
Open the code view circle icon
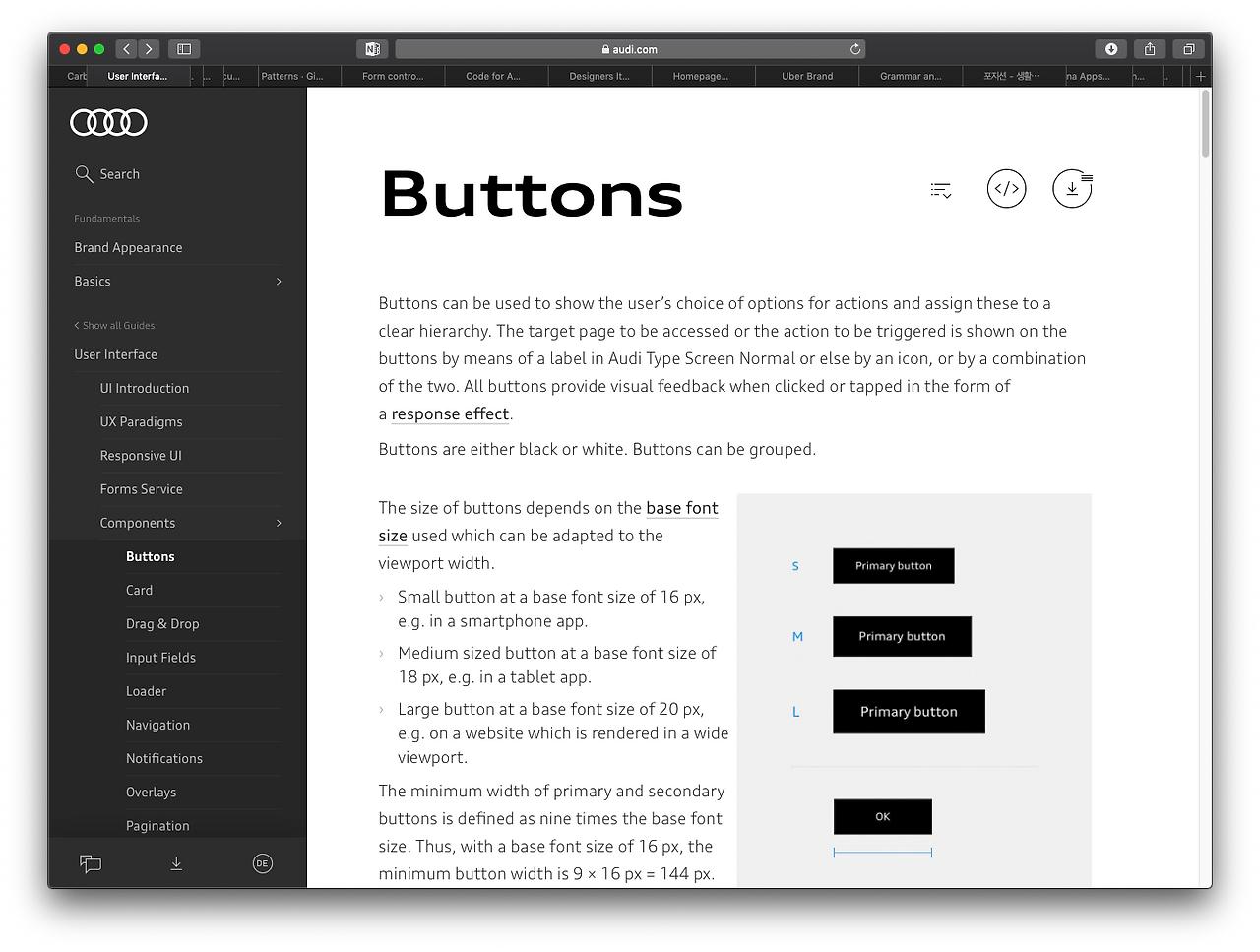point(1006,189)
